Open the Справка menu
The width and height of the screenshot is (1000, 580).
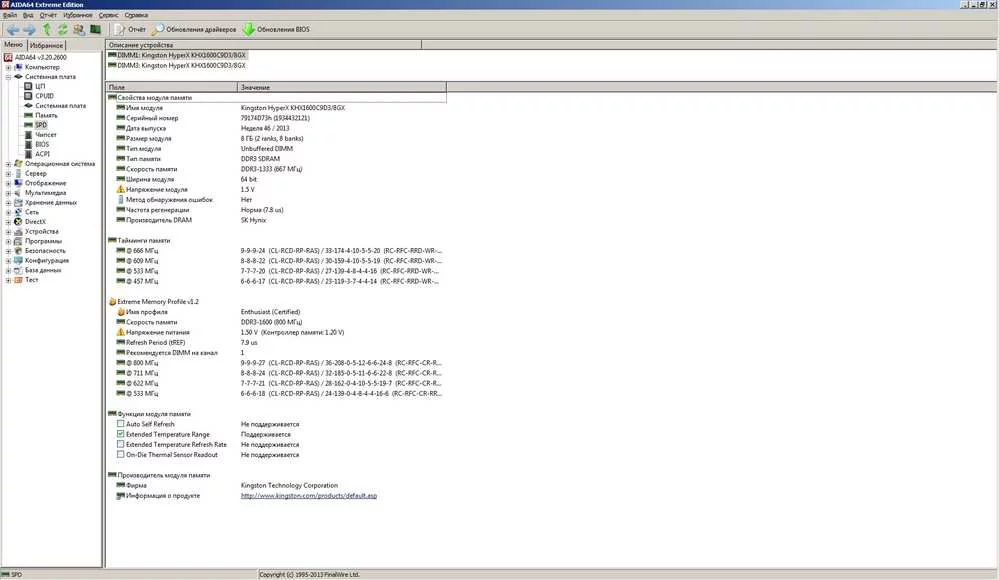point(136,15)
